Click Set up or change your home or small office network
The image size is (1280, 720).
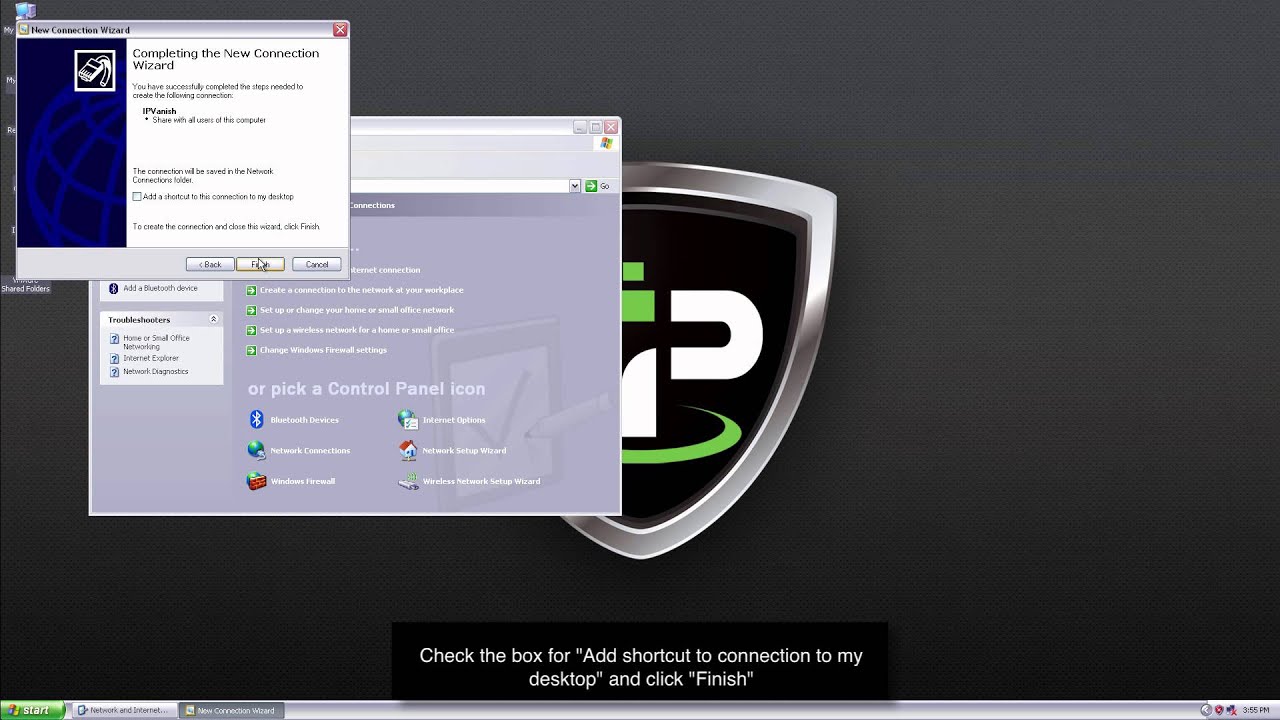tap(357, 310)
